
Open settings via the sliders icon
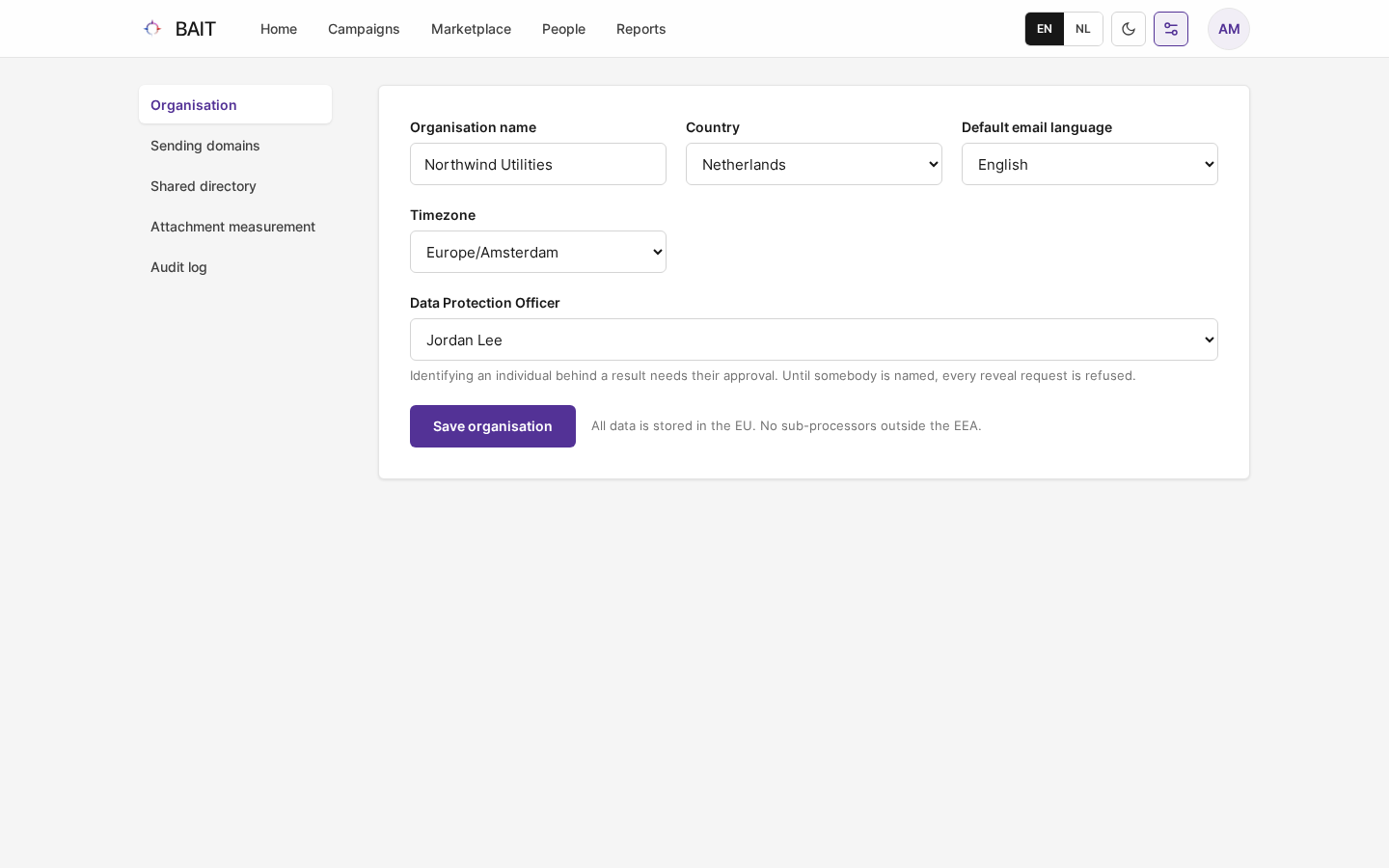1171,29
